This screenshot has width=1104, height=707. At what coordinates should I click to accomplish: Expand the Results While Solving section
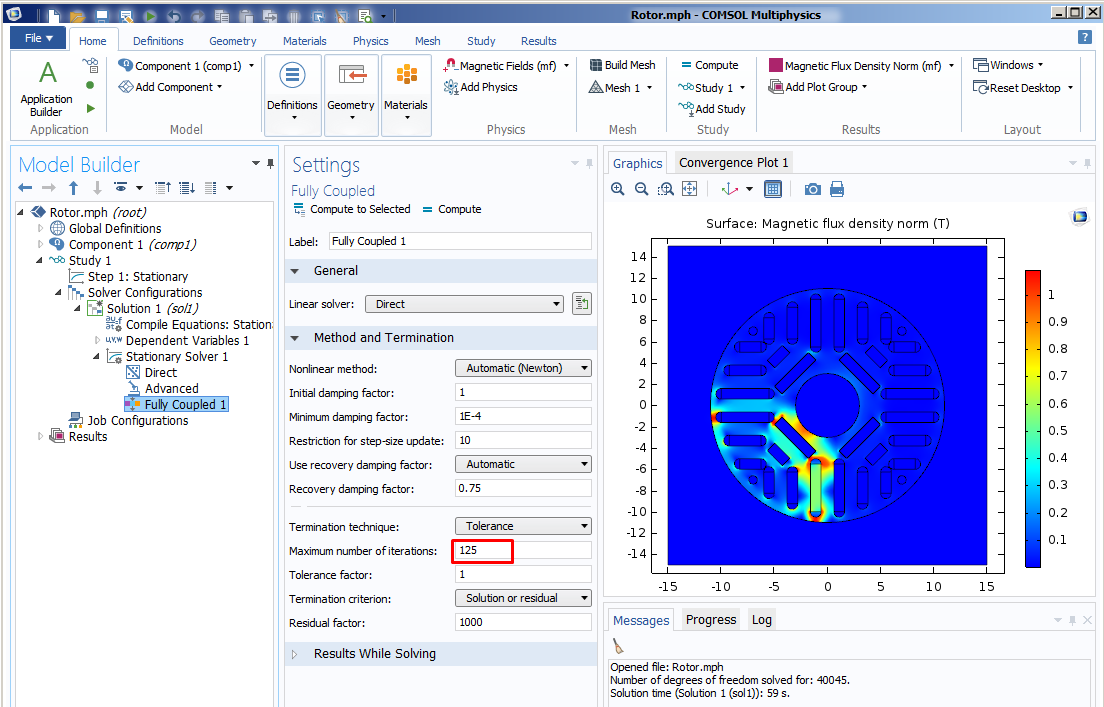295,654
